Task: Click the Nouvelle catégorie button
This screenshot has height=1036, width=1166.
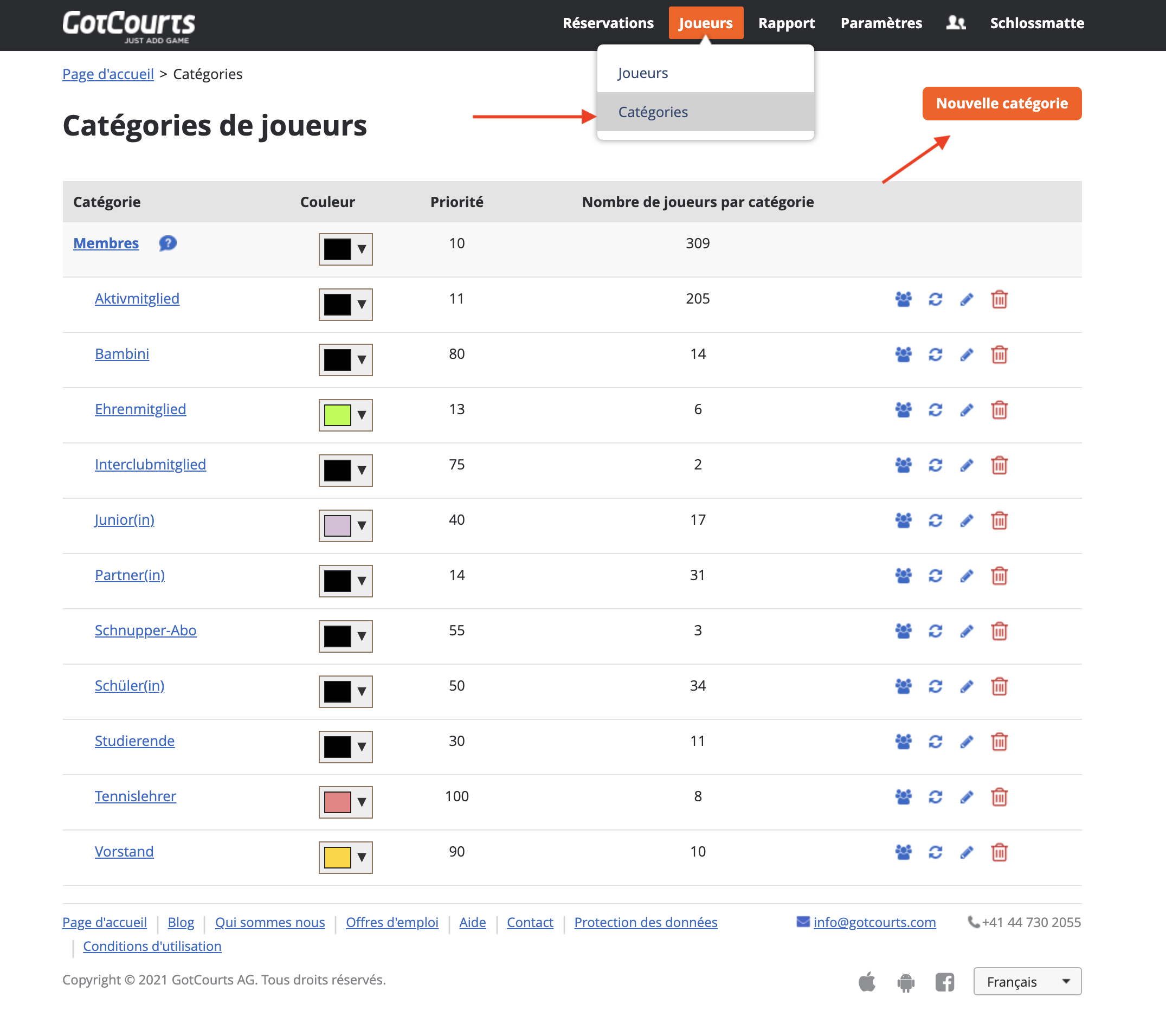Action: 1002,103
